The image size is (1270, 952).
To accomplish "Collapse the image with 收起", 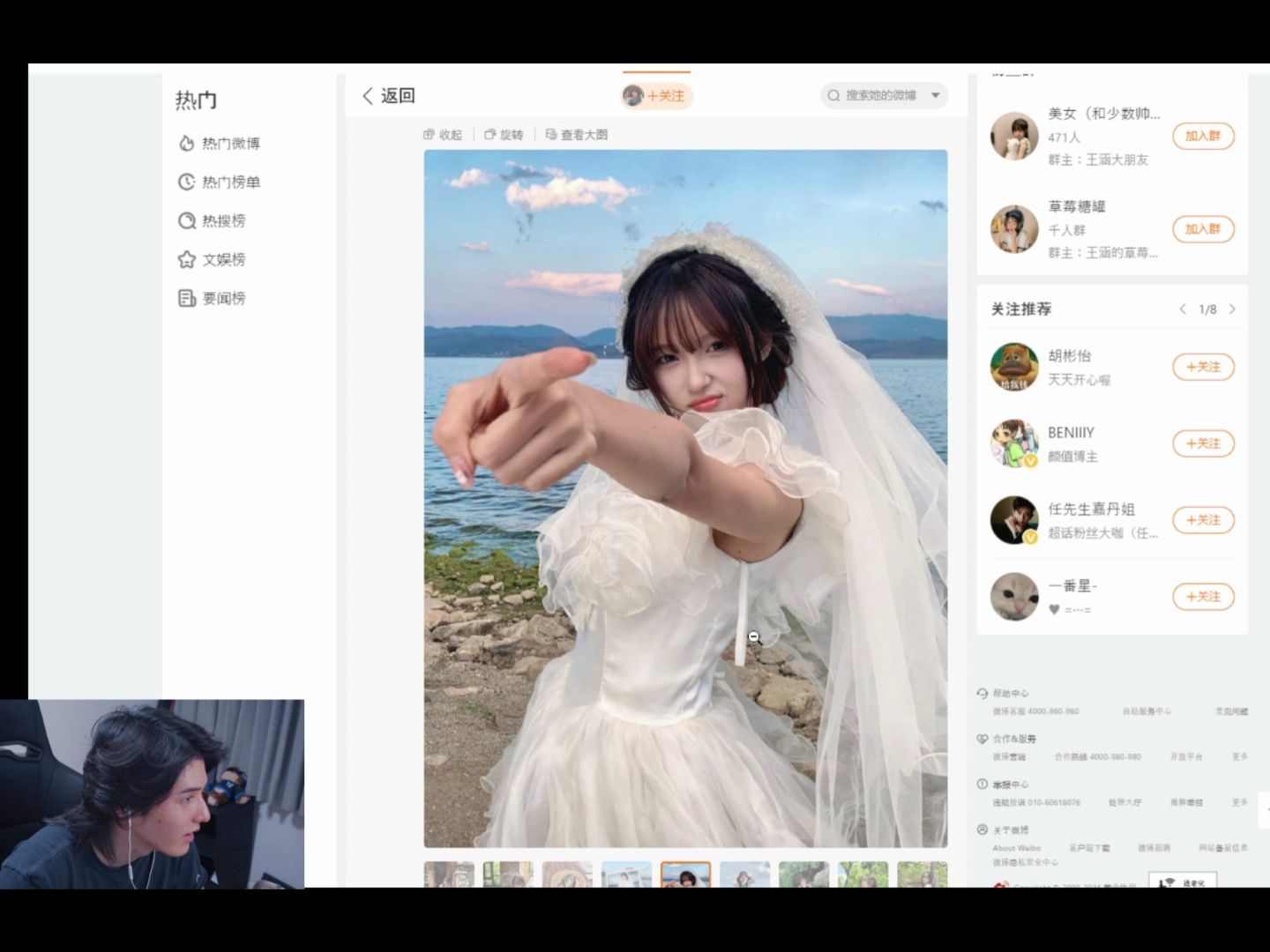I will click(443, 135).
